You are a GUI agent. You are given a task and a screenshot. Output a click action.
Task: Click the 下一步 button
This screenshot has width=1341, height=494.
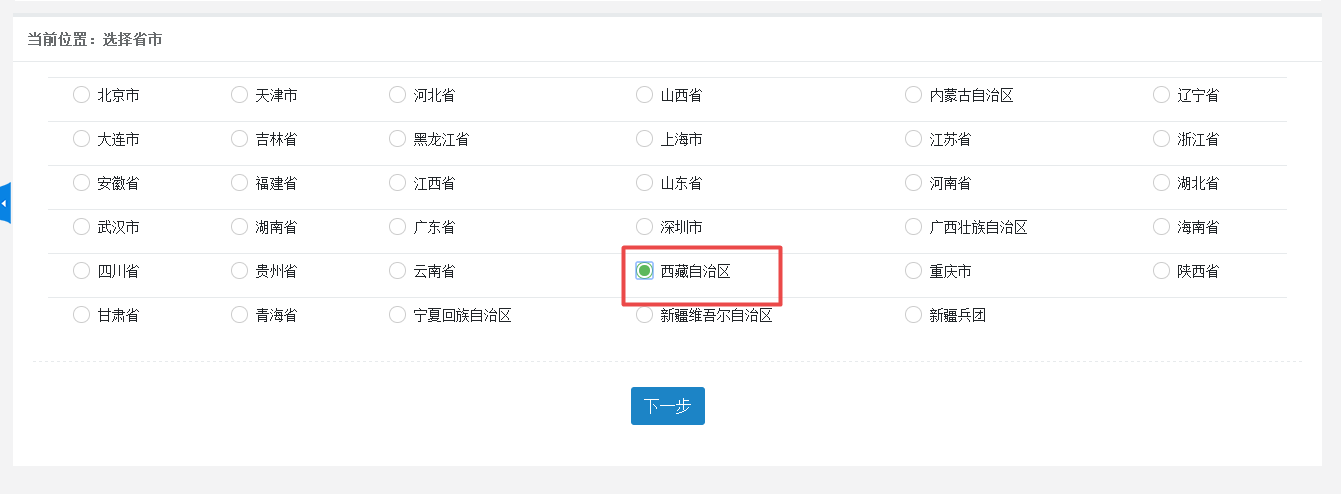(667, 406)
